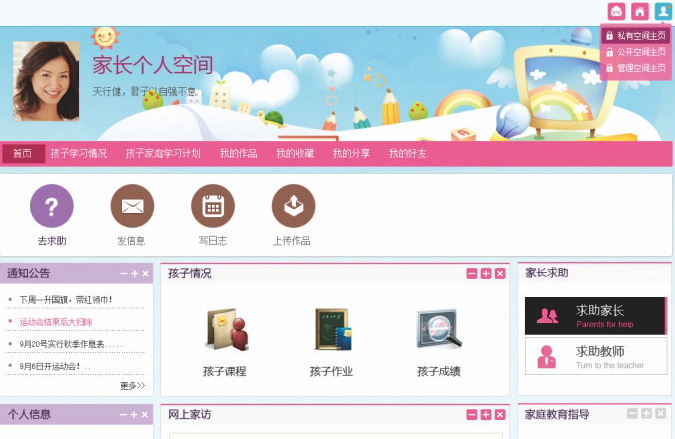
Task: Collapse the 通知公告 panel with minus
Action: [x=124, y=274]
